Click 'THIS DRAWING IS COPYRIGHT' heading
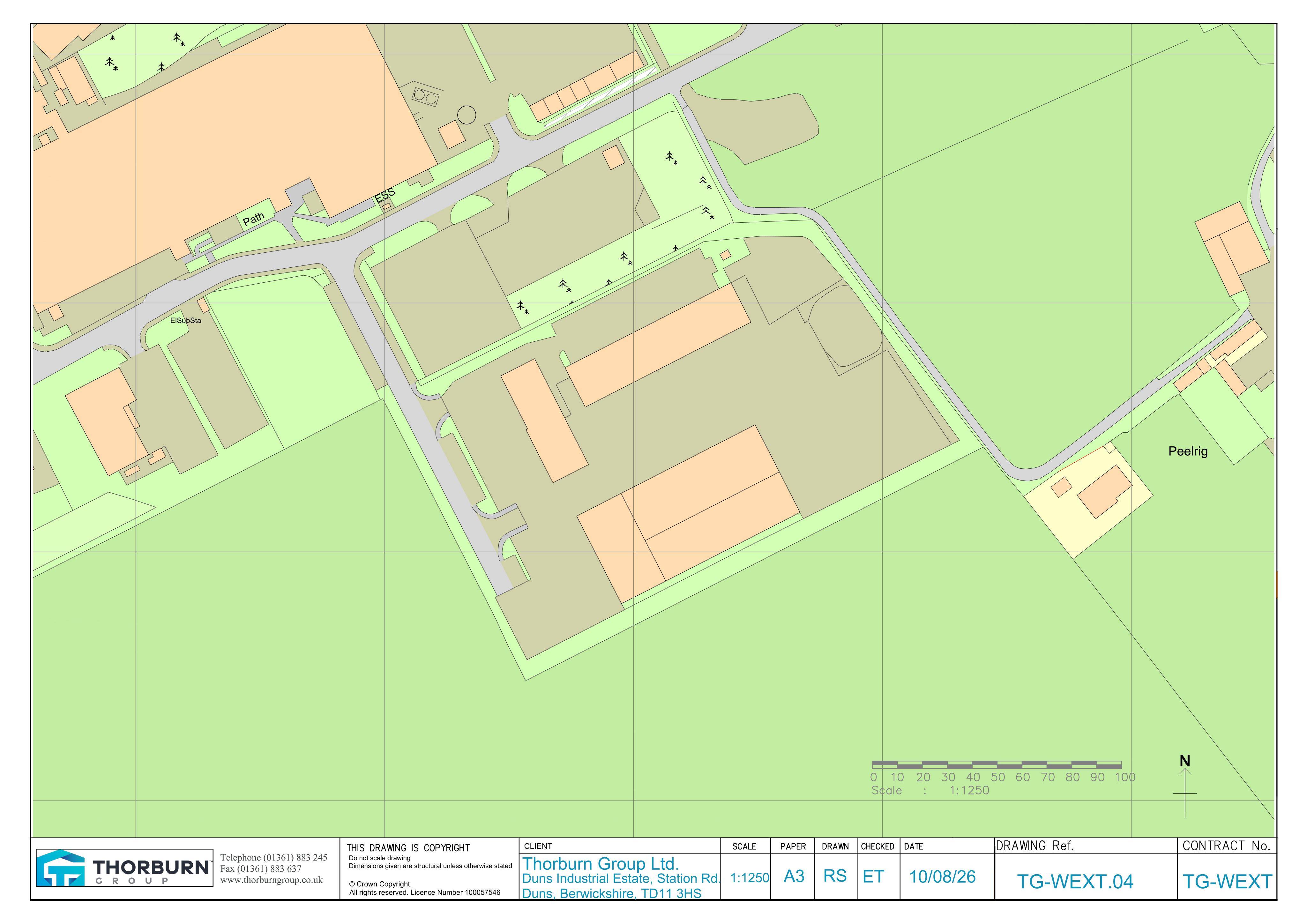The height and width of the screenshot is (924, 1307). pyautogui.click(x=408, y=848)
